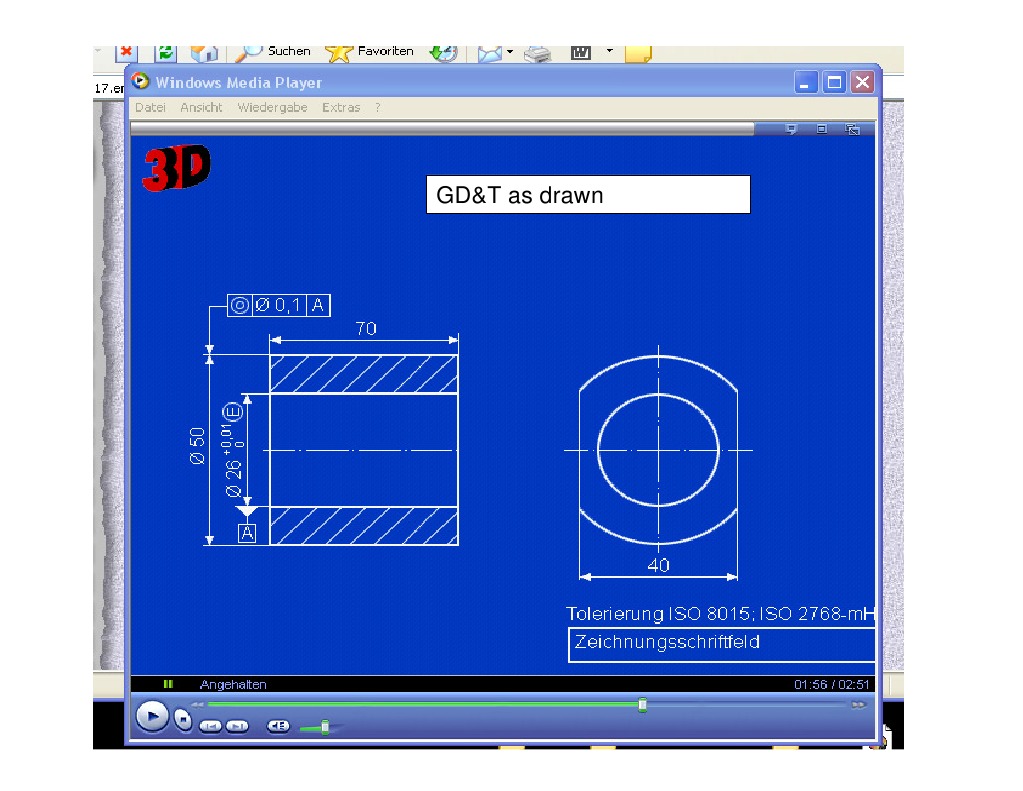Close the Windows Media Player window

(x=863, y=82)
